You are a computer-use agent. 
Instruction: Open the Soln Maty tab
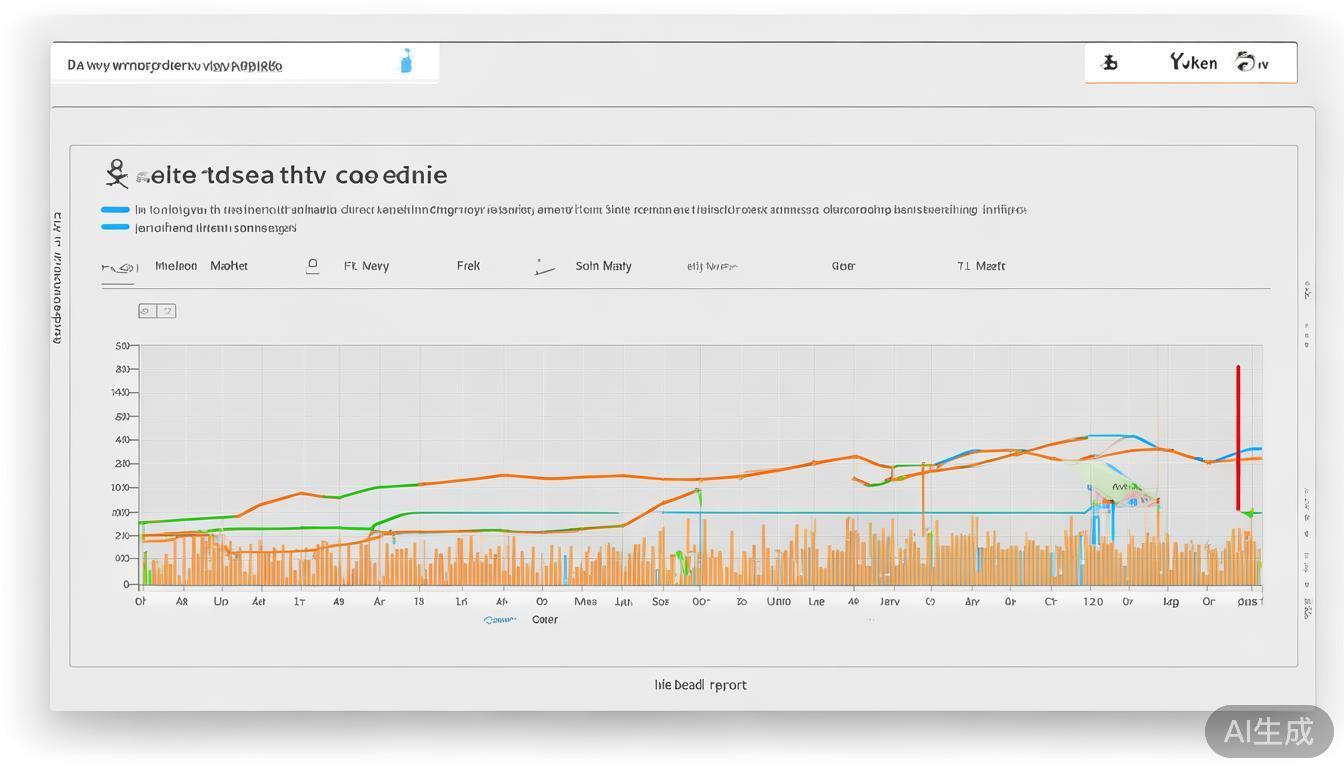click(x=603, y=266)
